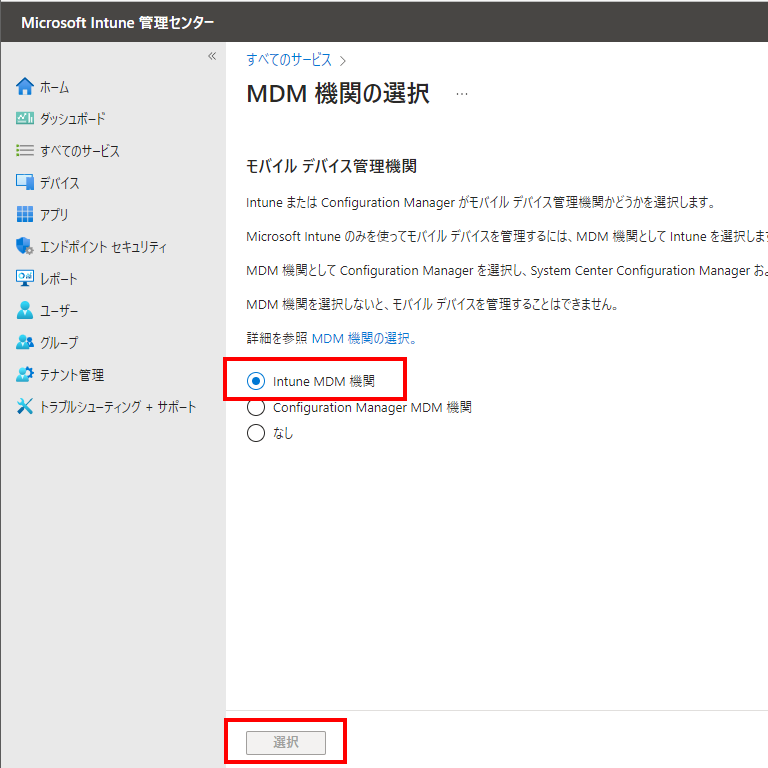
Task: Click the Home house icon
Action: (x=24, y=87)
